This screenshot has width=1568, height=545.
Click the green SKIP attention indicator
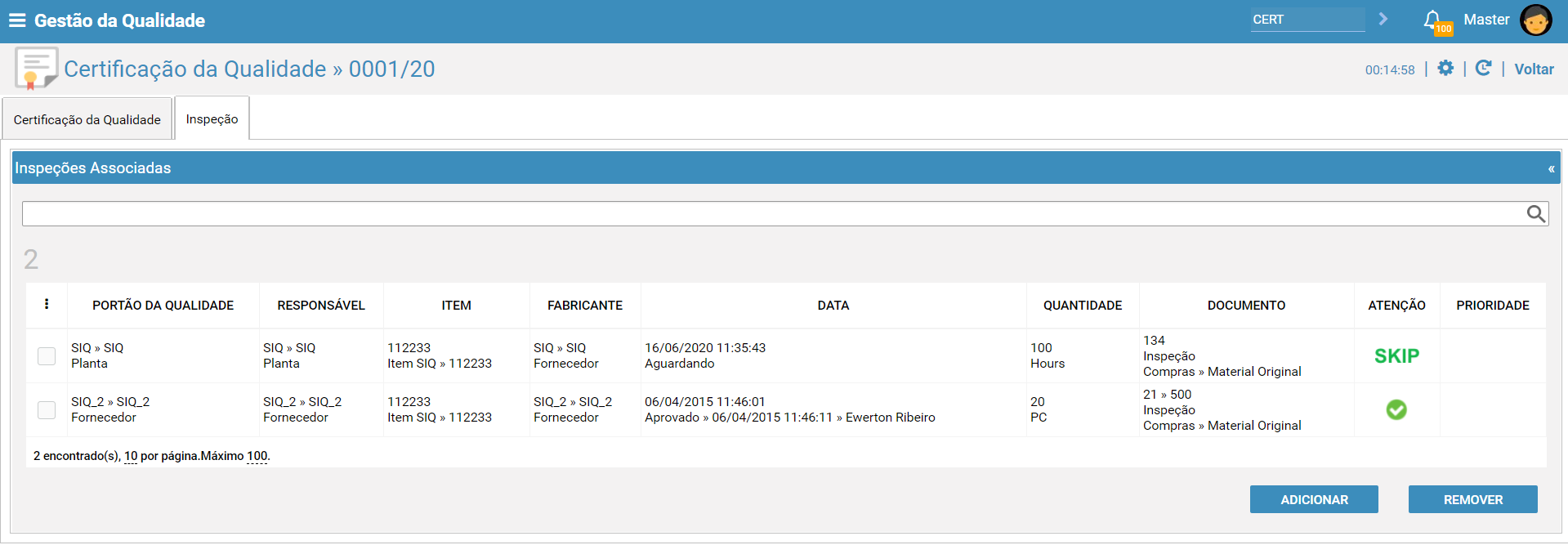[1396, 355]
